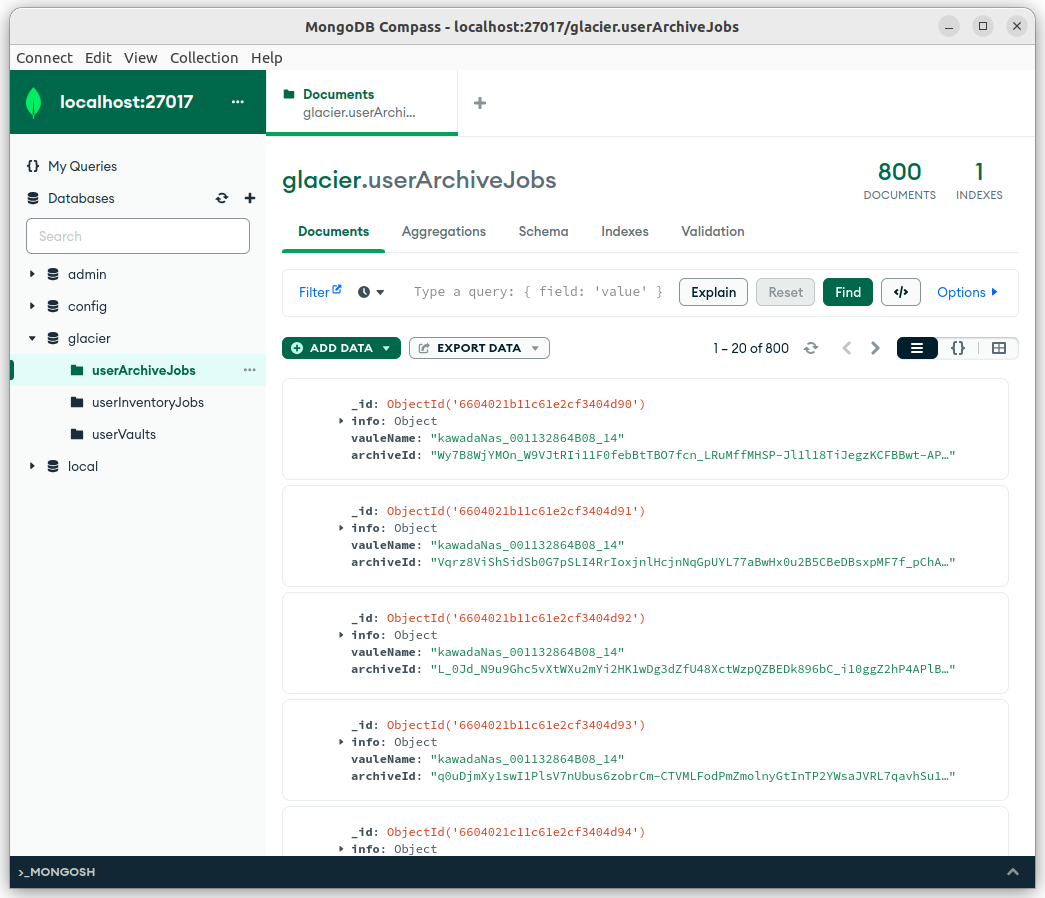This screenshot has height=898, width=1045.
Task: Collapse the glacier database
Action: [31, 338]
